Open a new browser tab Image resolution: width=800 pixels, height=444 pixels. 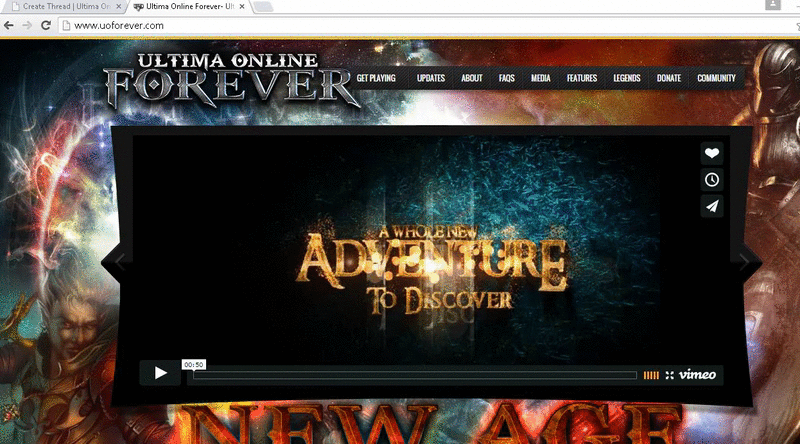click(262, 7)
